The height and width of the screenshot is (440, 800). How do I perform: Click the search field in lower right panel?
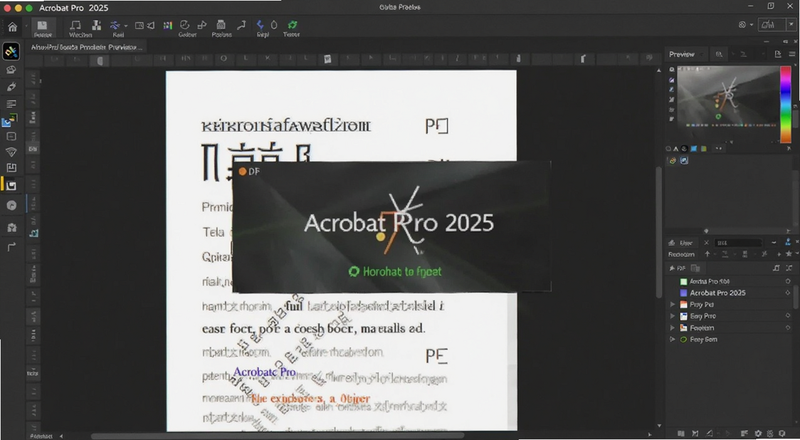[738, 243]
